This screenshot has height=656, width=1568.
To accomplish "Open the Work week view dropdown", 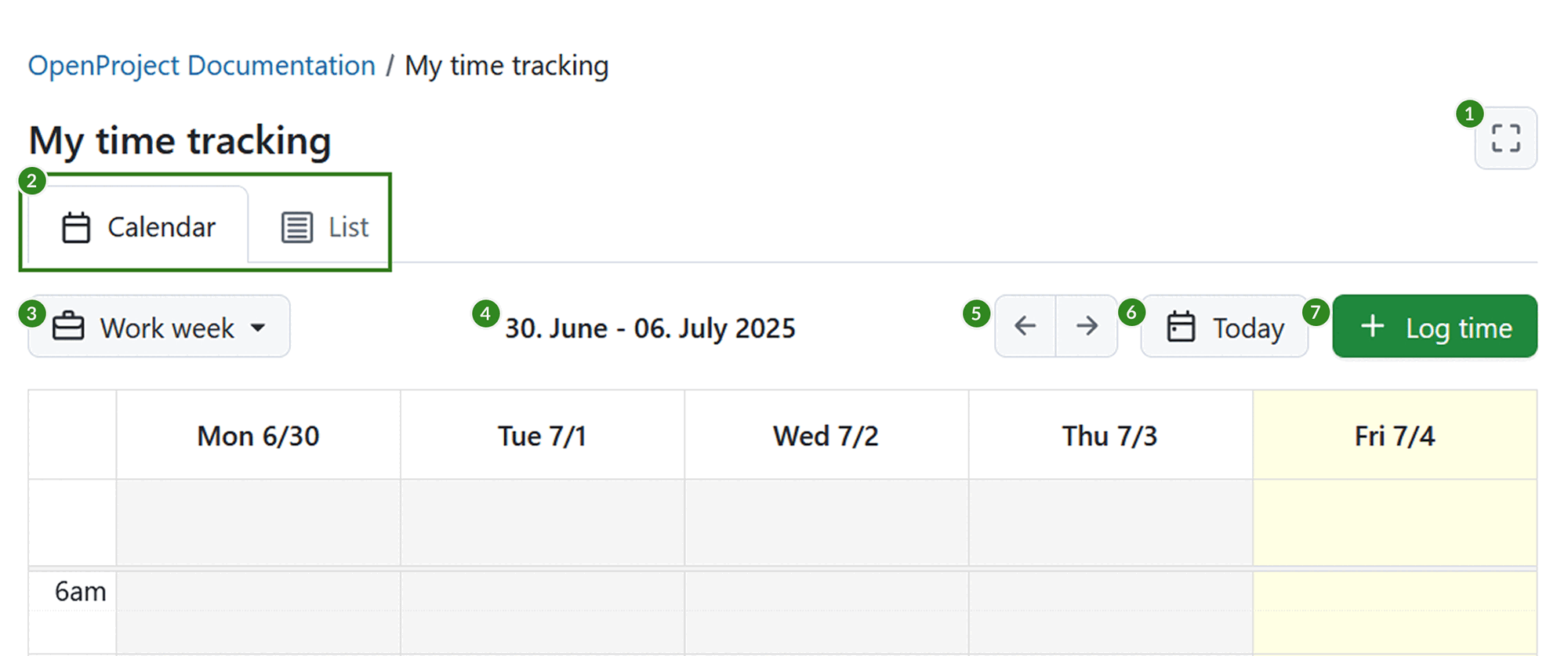I will [158, 327].
